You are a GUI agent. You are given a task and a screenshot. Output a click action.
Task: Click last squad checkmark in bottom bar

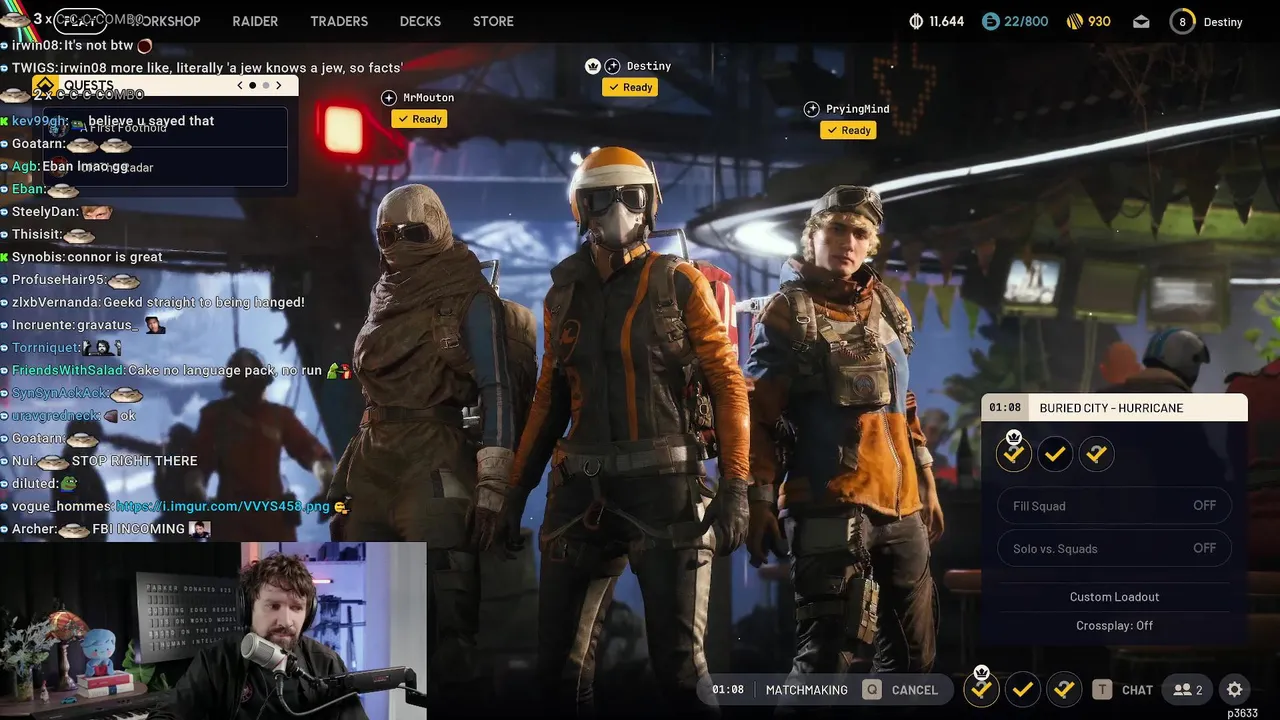[1064, 689]
